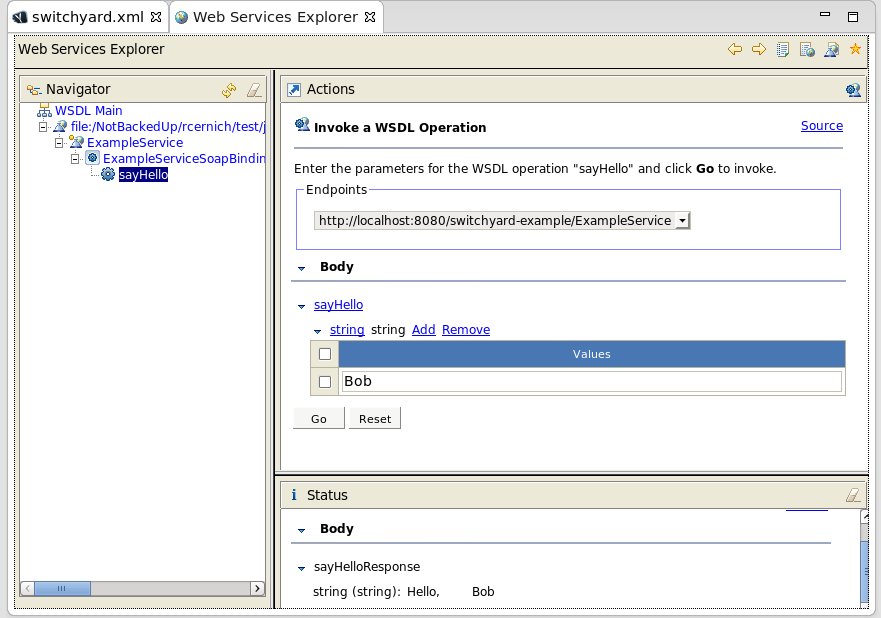Open Favorites star icon
This screenshot has height=618, width=881.
click(x=855, y=49)
